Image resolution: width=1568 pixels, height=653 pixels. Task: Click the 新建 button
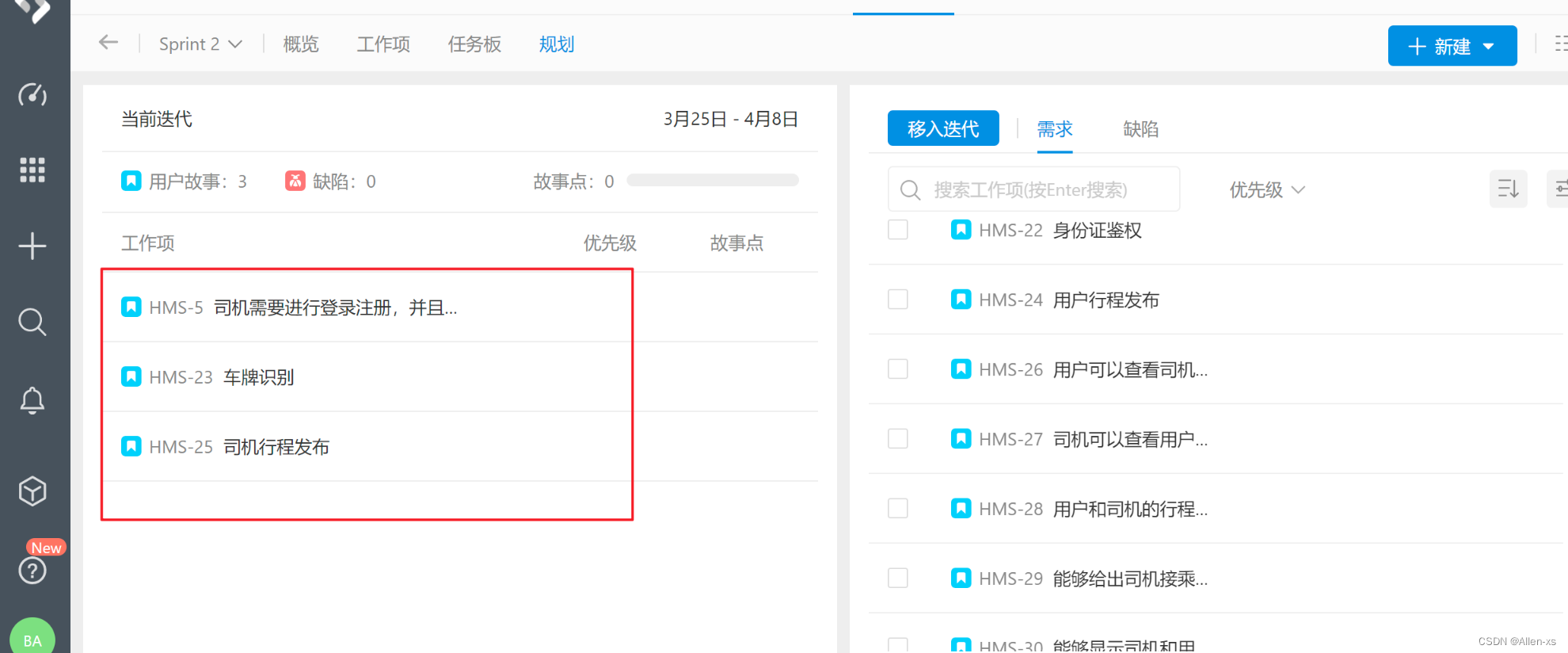click(1452, 46)
